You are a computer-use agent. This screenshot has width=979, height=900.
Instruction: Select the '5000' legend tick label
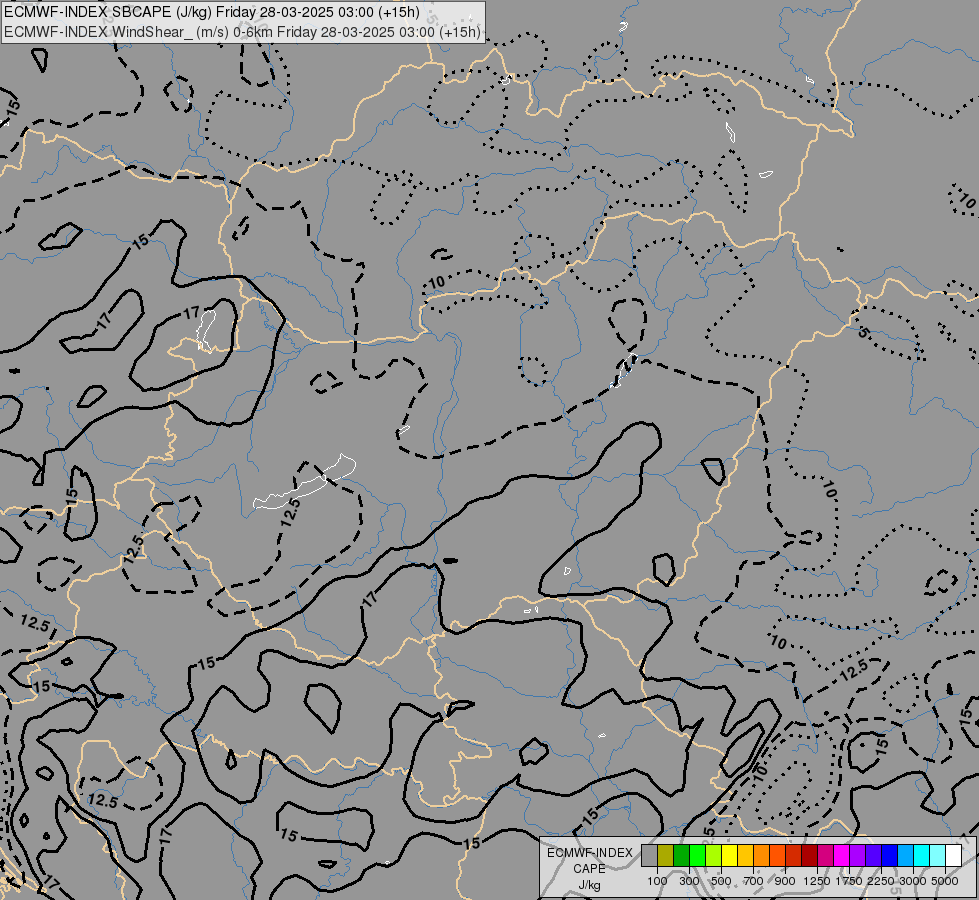click(945, 881)
